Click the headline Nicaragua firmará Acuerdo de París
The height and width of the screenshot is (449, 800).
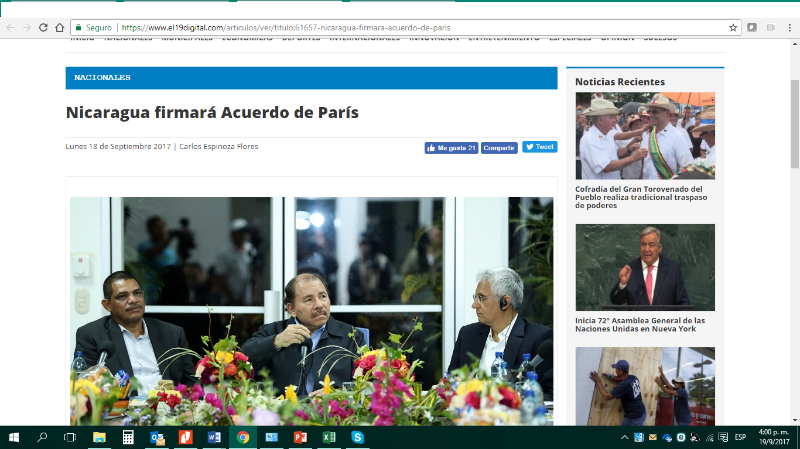212,112
